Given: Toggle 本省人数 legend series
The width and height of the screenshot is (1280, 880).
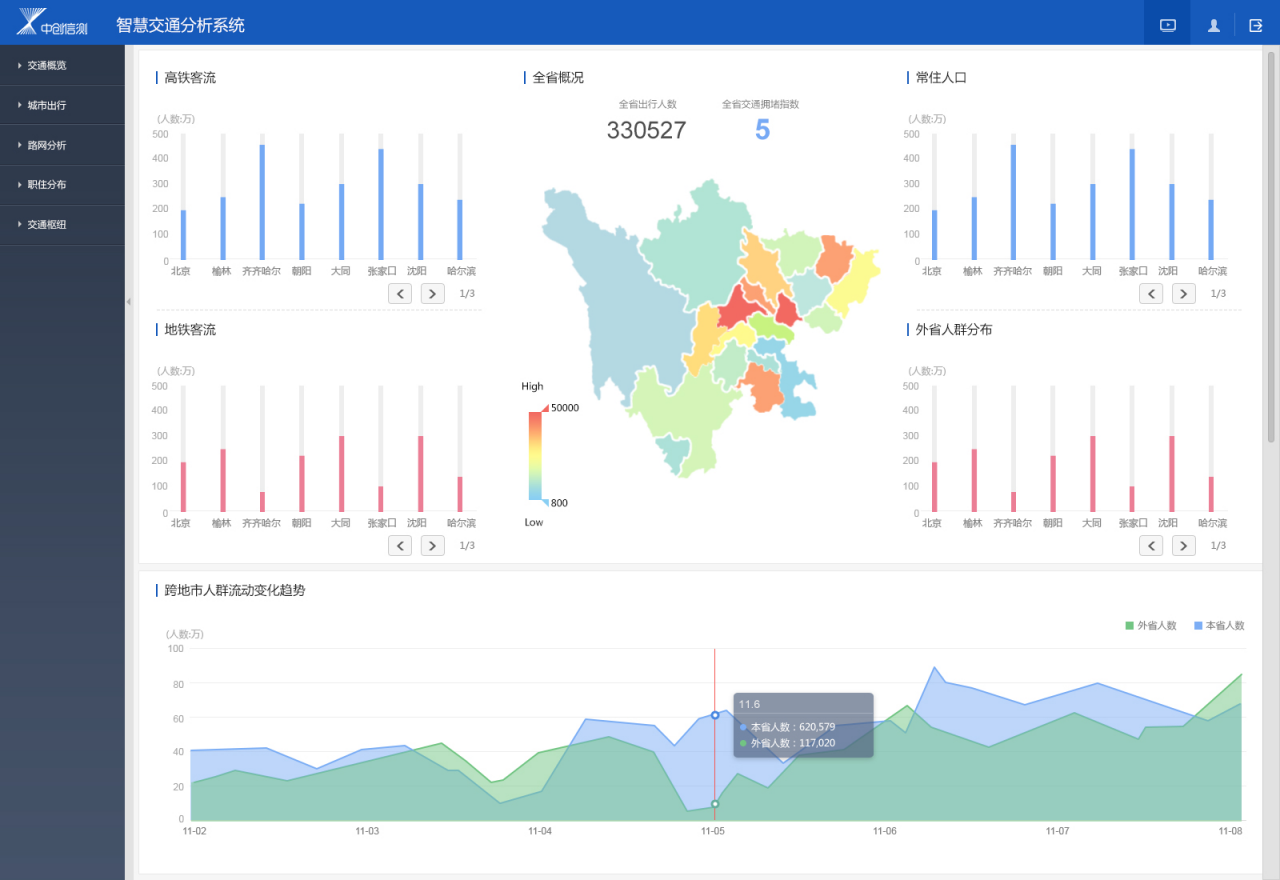Looking at the screenshot, I should coord(1219,626).
